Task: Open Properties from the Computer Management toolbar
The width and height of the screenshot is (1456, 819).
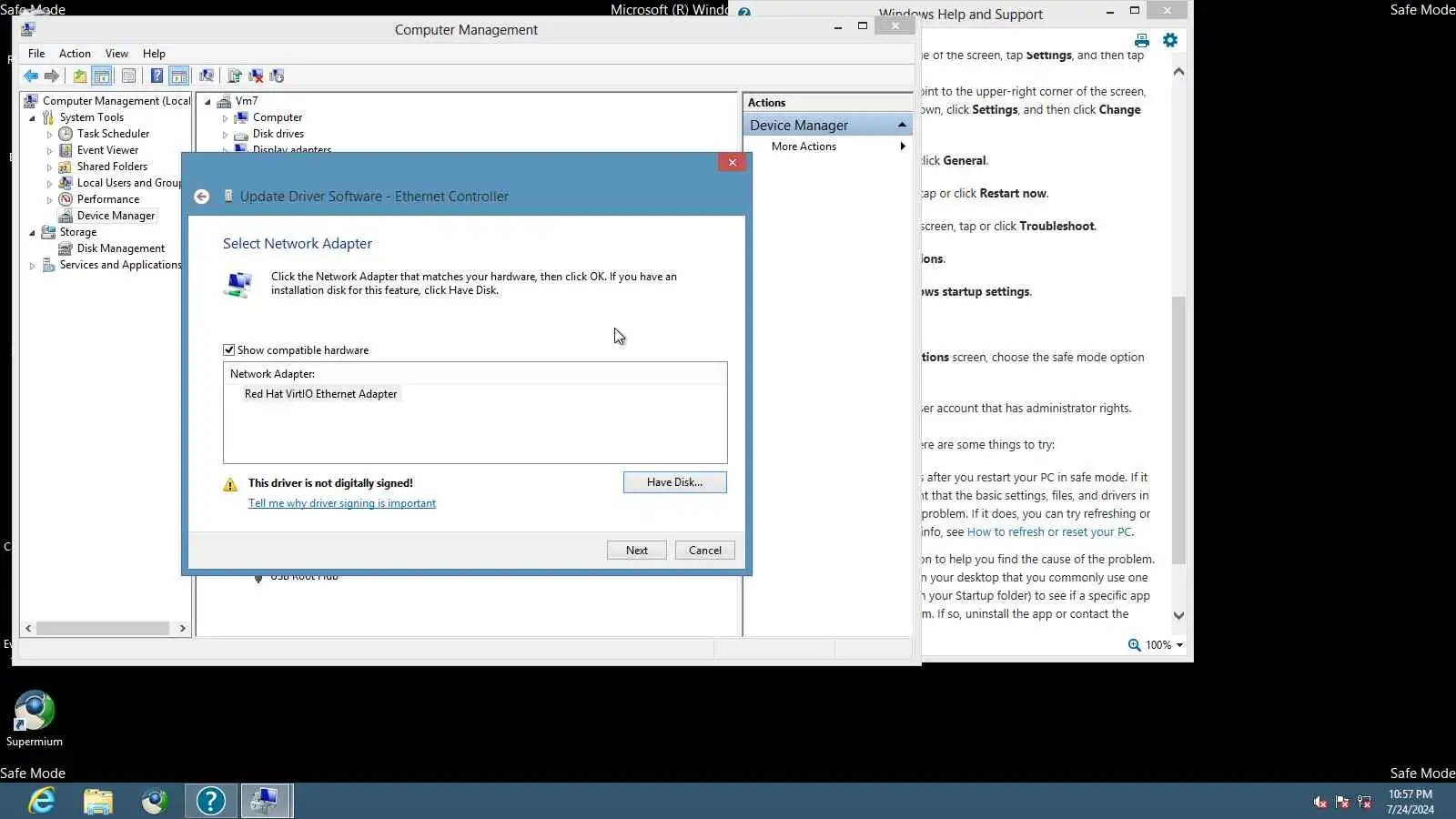Action: coord(128,76)
